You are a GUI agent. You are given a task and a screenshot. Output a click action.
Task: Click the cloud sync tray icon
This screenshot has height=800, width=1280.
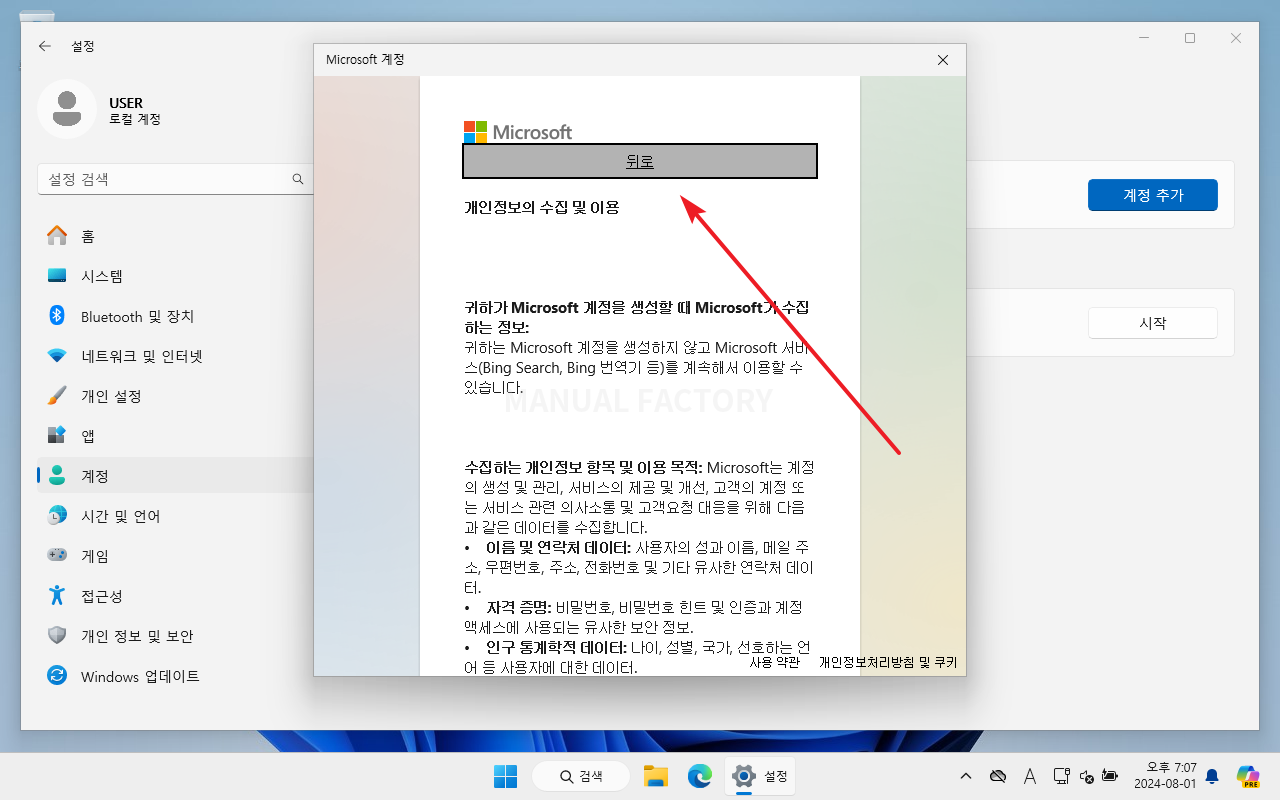pos(997,776)
